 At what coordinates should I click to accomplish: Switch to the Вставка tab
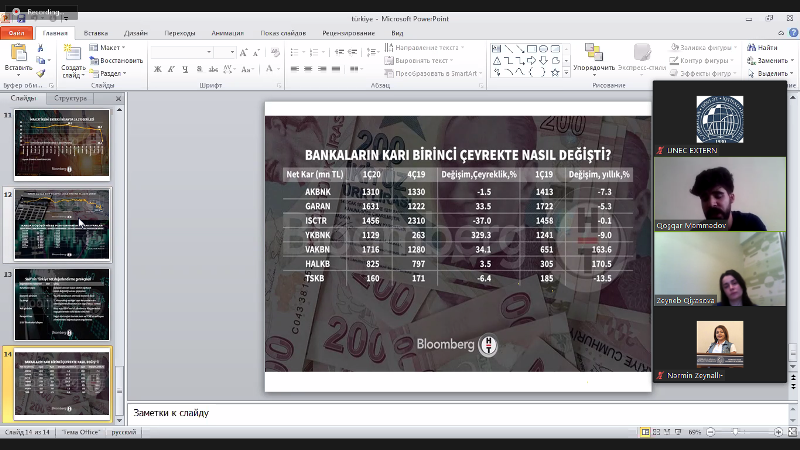click(95, 33)
